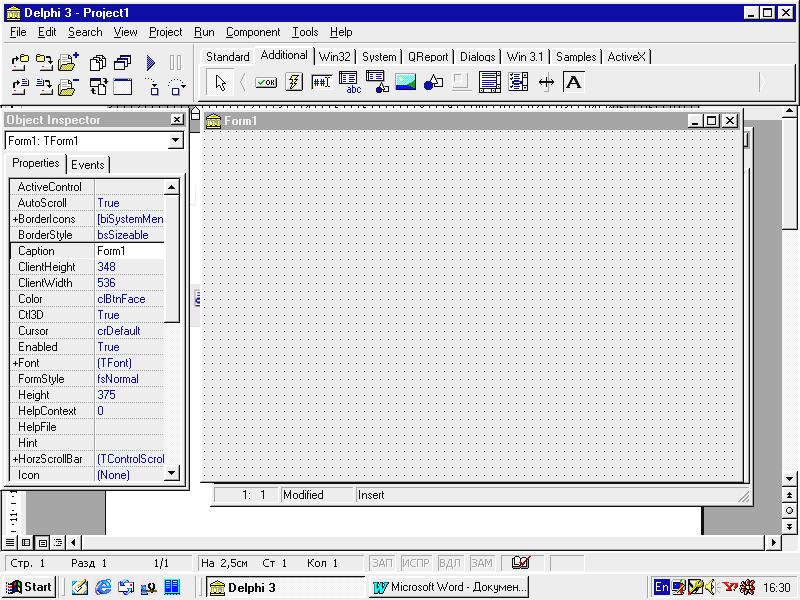
Task: Open the Component menu
Action: coord(253,32)
